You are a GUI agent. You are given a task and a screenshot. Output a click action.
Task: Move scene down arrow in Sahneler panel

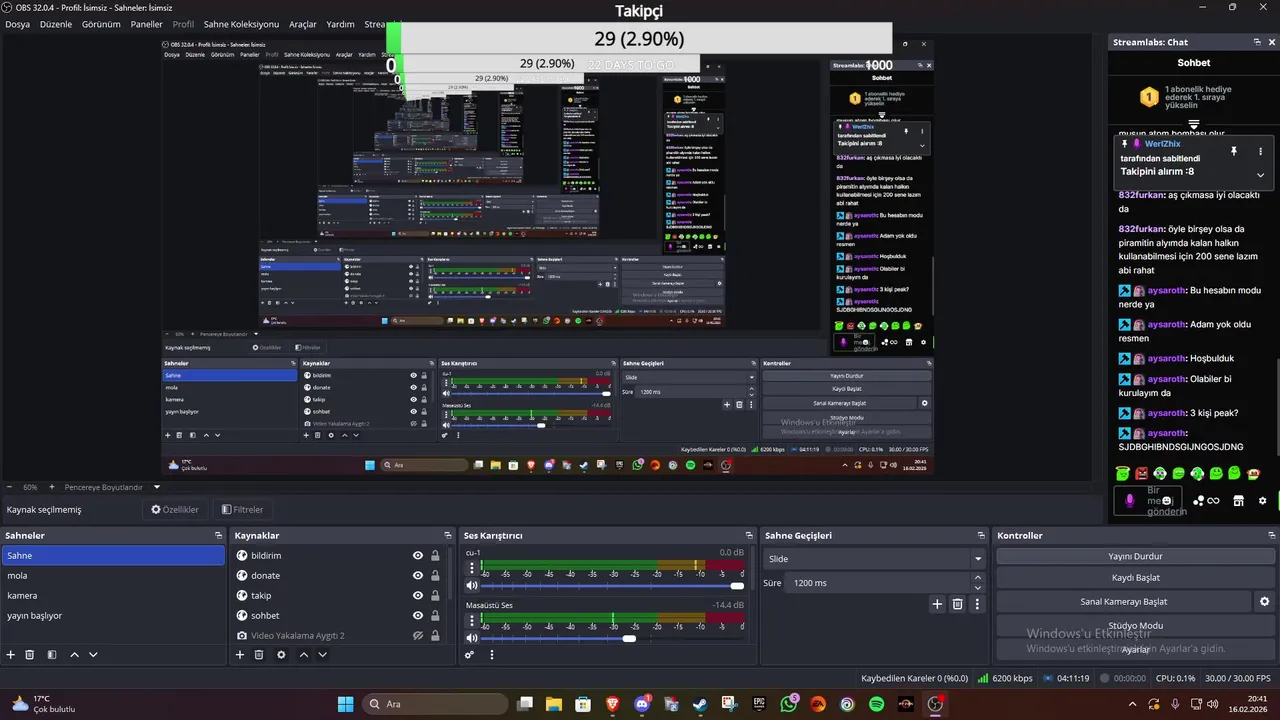93,655
